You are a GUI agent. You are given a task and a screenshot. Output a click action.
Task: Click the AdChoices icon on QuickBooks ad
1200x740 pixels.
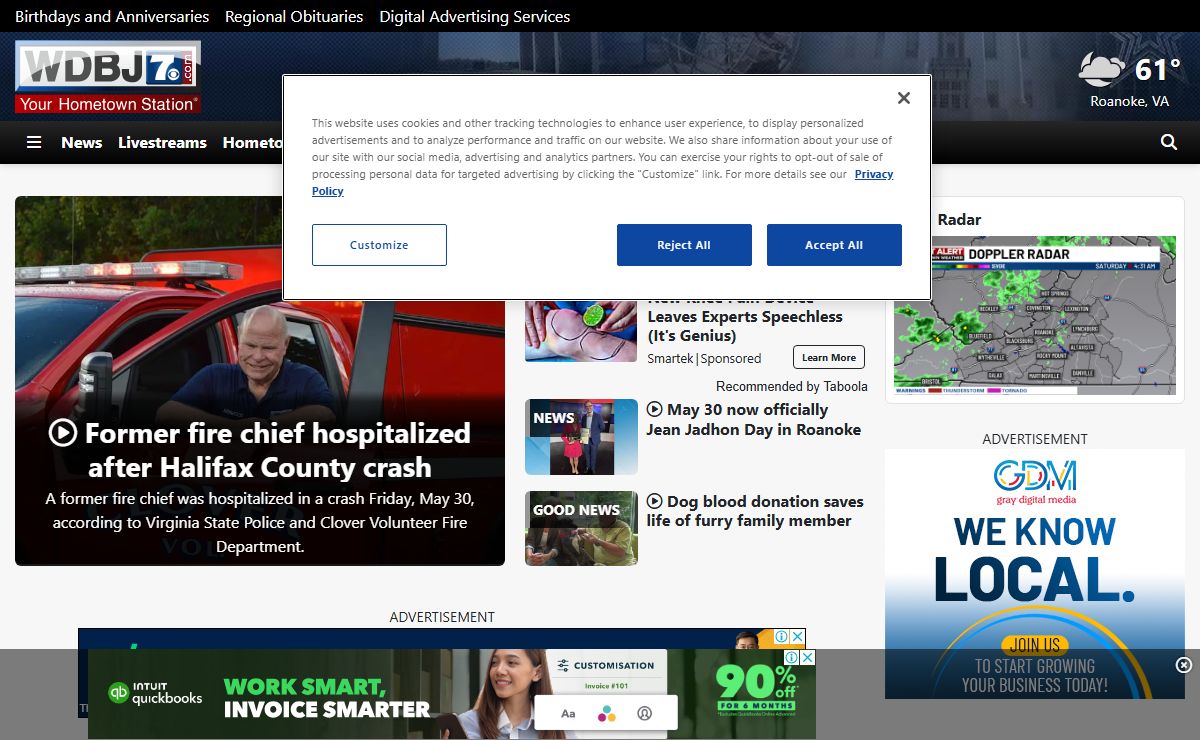792,657
